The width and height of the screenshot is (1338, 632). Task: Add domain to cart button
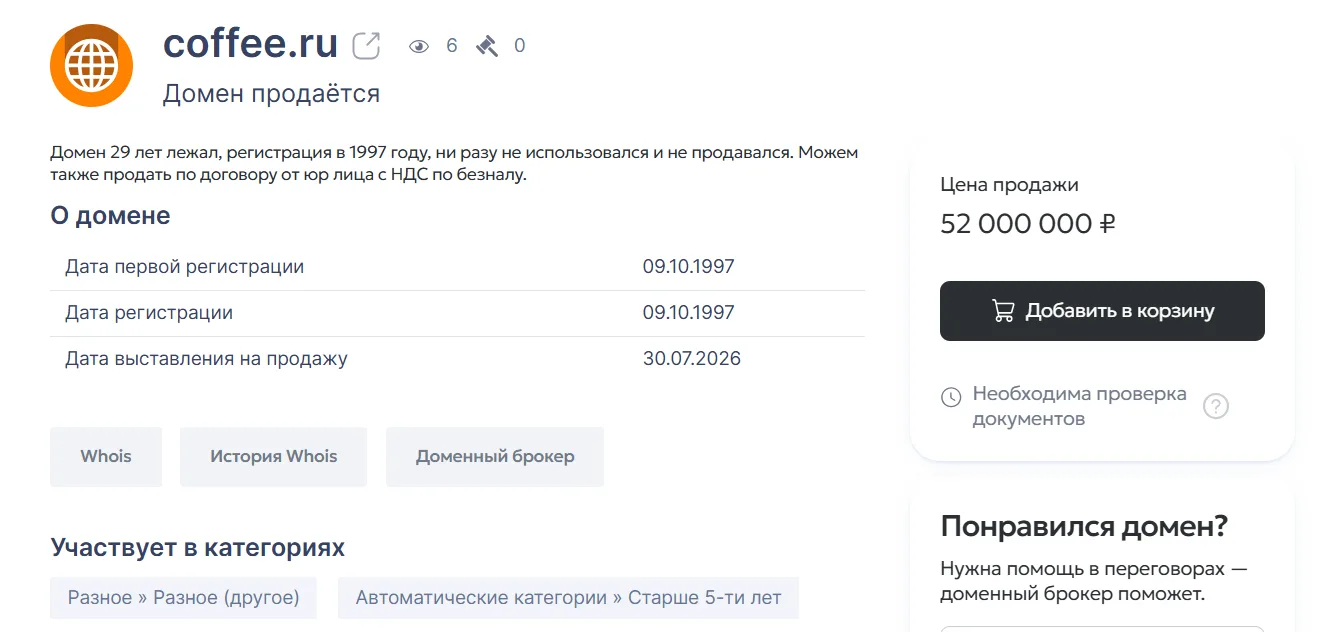pos(1102,311)
